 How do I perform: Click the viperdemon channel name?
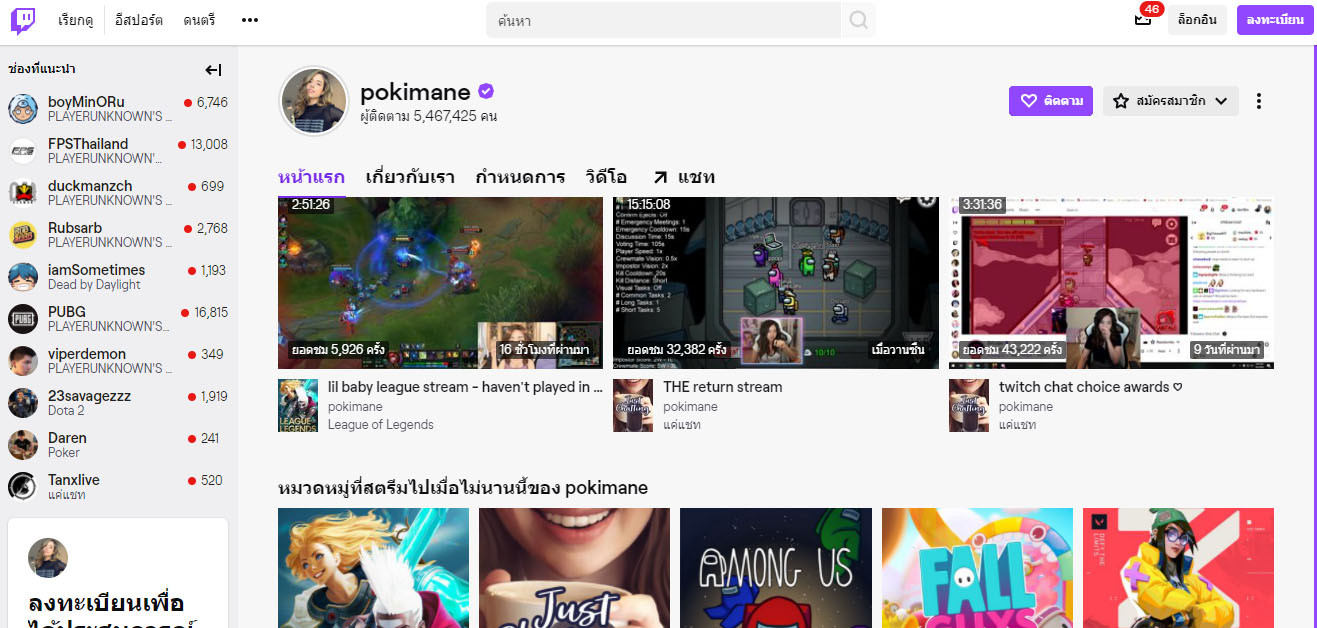click(87, 354)
